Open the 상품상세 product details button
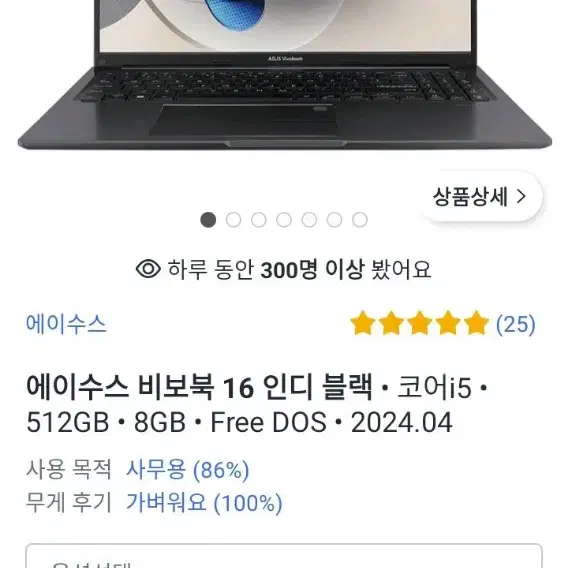The width and height of the screenshot is (568, 568). point(481,197)
